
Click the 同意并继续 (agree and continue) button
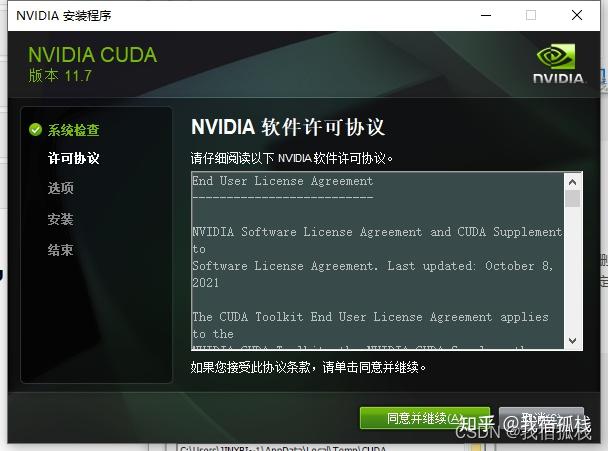(425, 418)
